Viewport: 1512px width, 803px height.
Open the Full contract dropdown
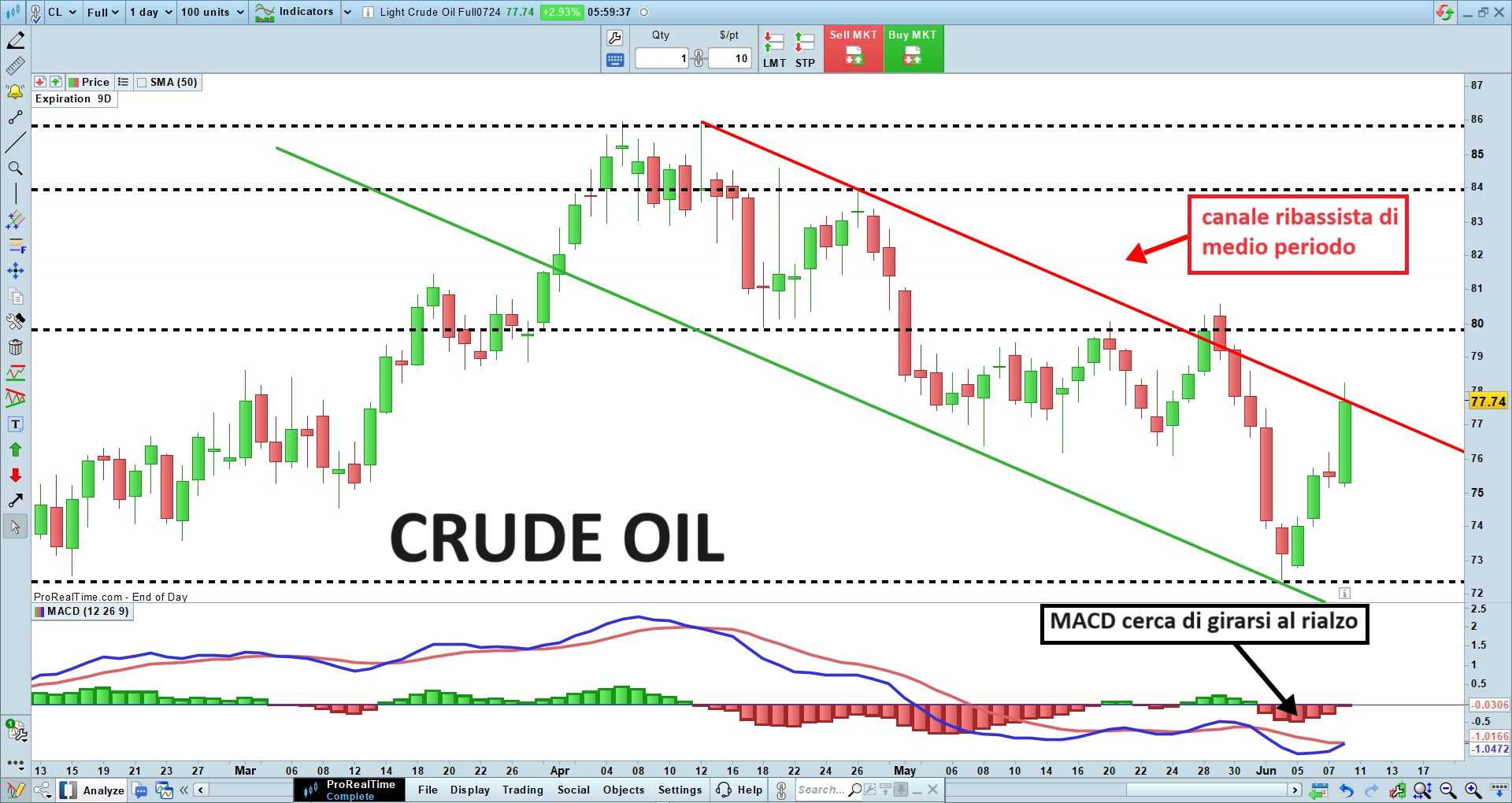click(103, 12)
